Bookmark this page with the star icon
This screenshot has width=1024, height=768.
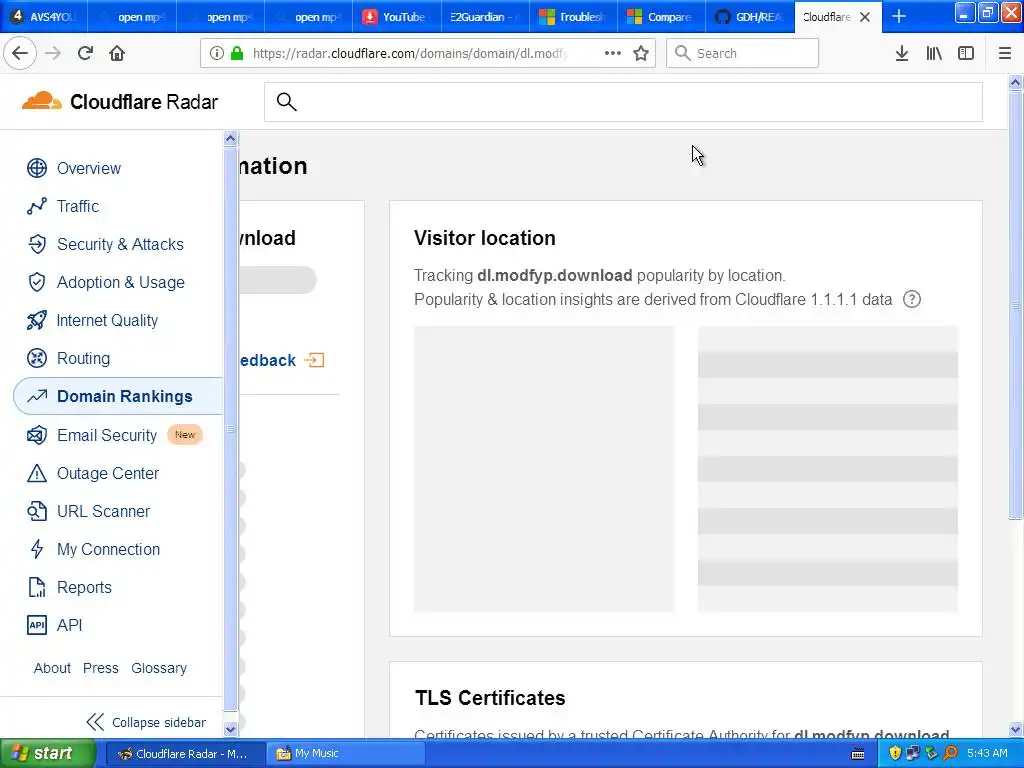pyautogui.click(x=641, y=54)
